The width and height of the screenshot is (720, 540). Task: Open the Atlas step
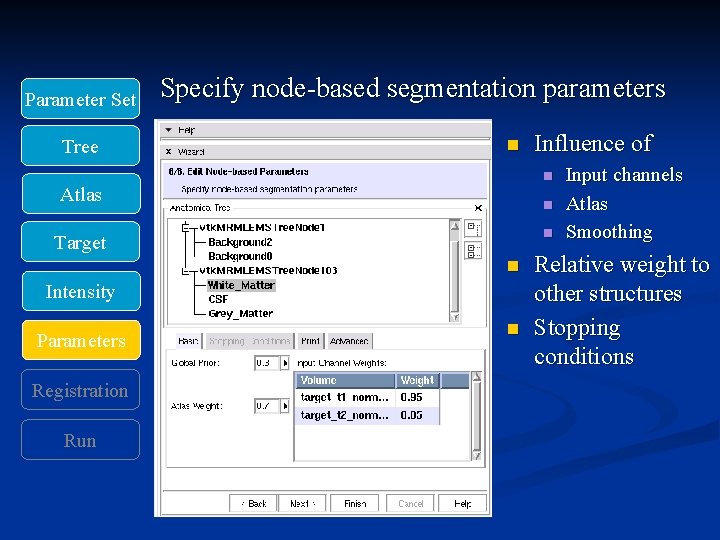point(81,194)
